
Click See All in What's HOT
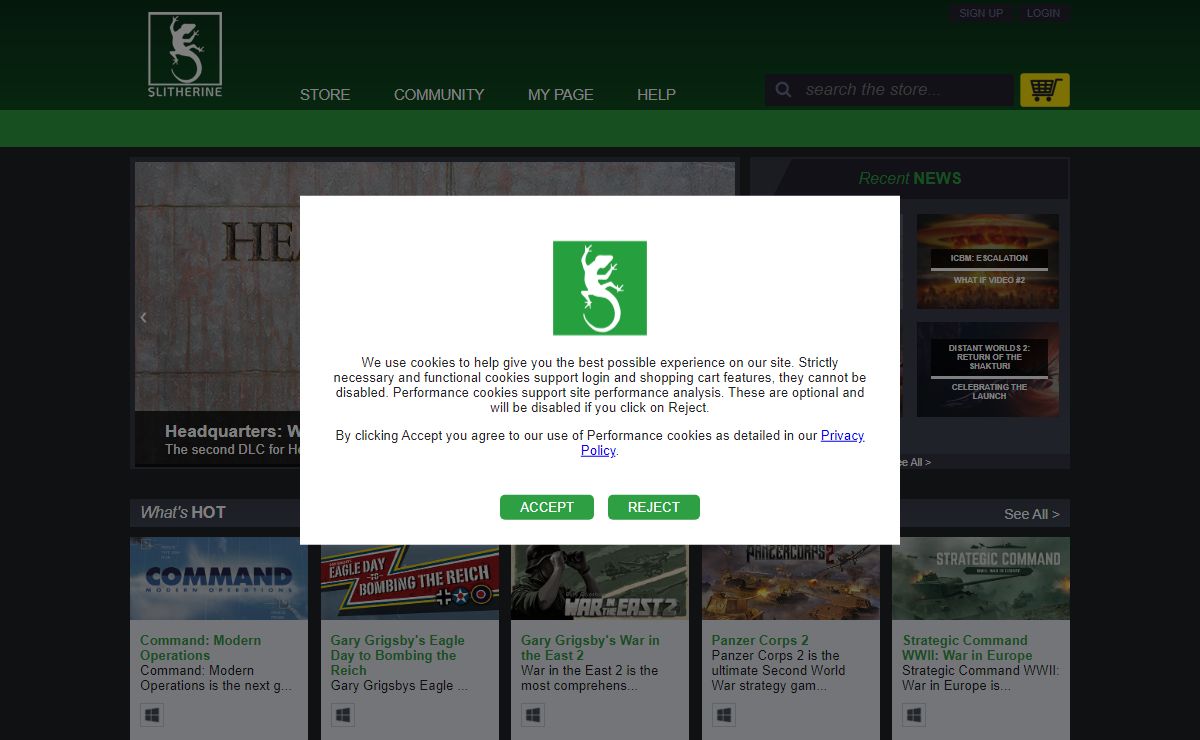1031,514
